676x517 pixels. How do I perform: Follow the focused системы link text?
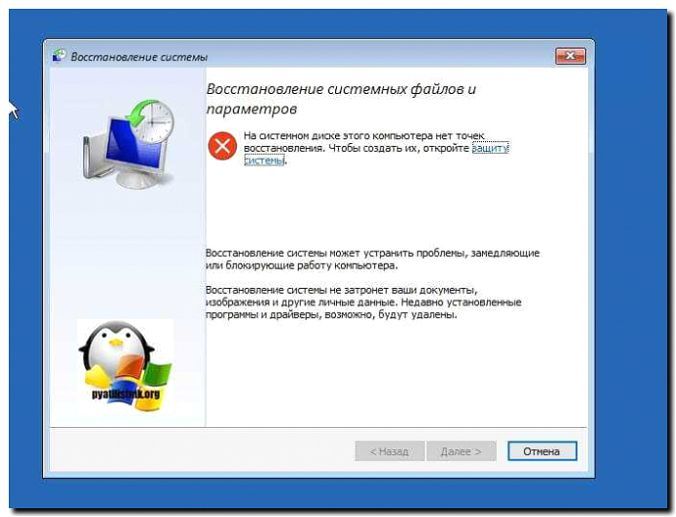pos(264,160)
